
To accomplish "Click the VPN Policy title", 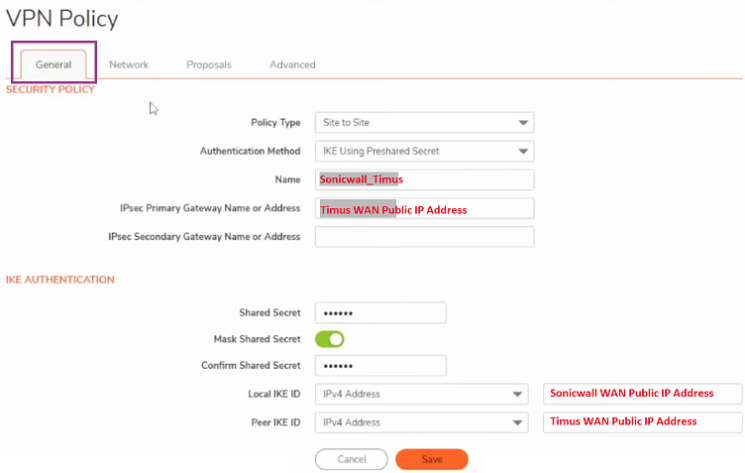I will click(x=62, y=19).
